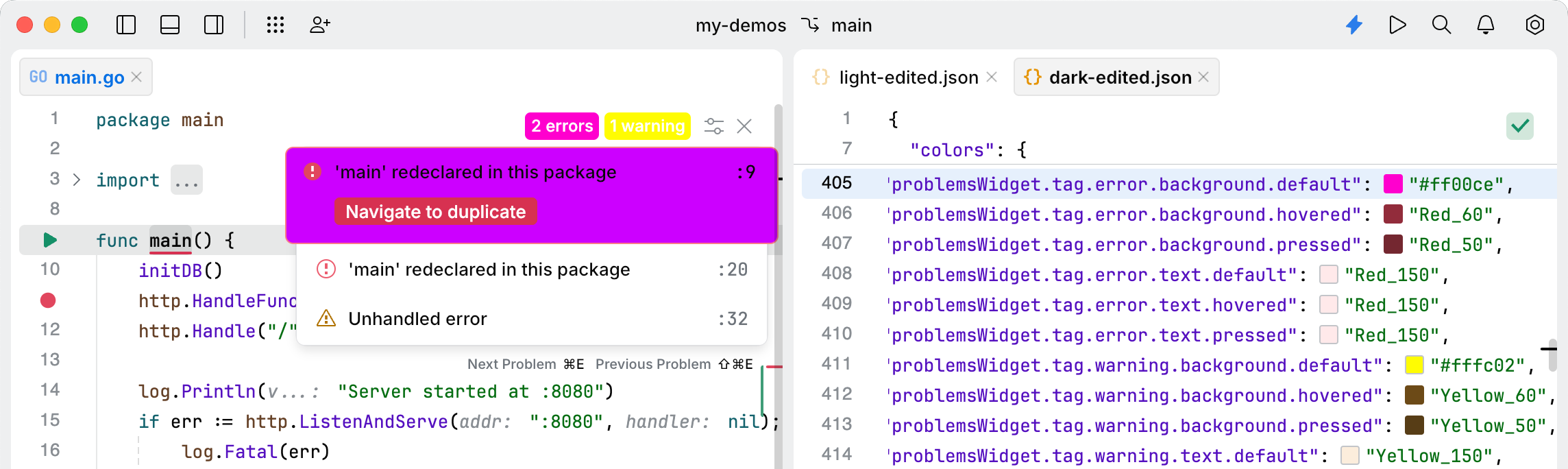Screen dimensions: 1568x469
Task: Open search with the magnifying glass icon
Action: pos(1441,25)
